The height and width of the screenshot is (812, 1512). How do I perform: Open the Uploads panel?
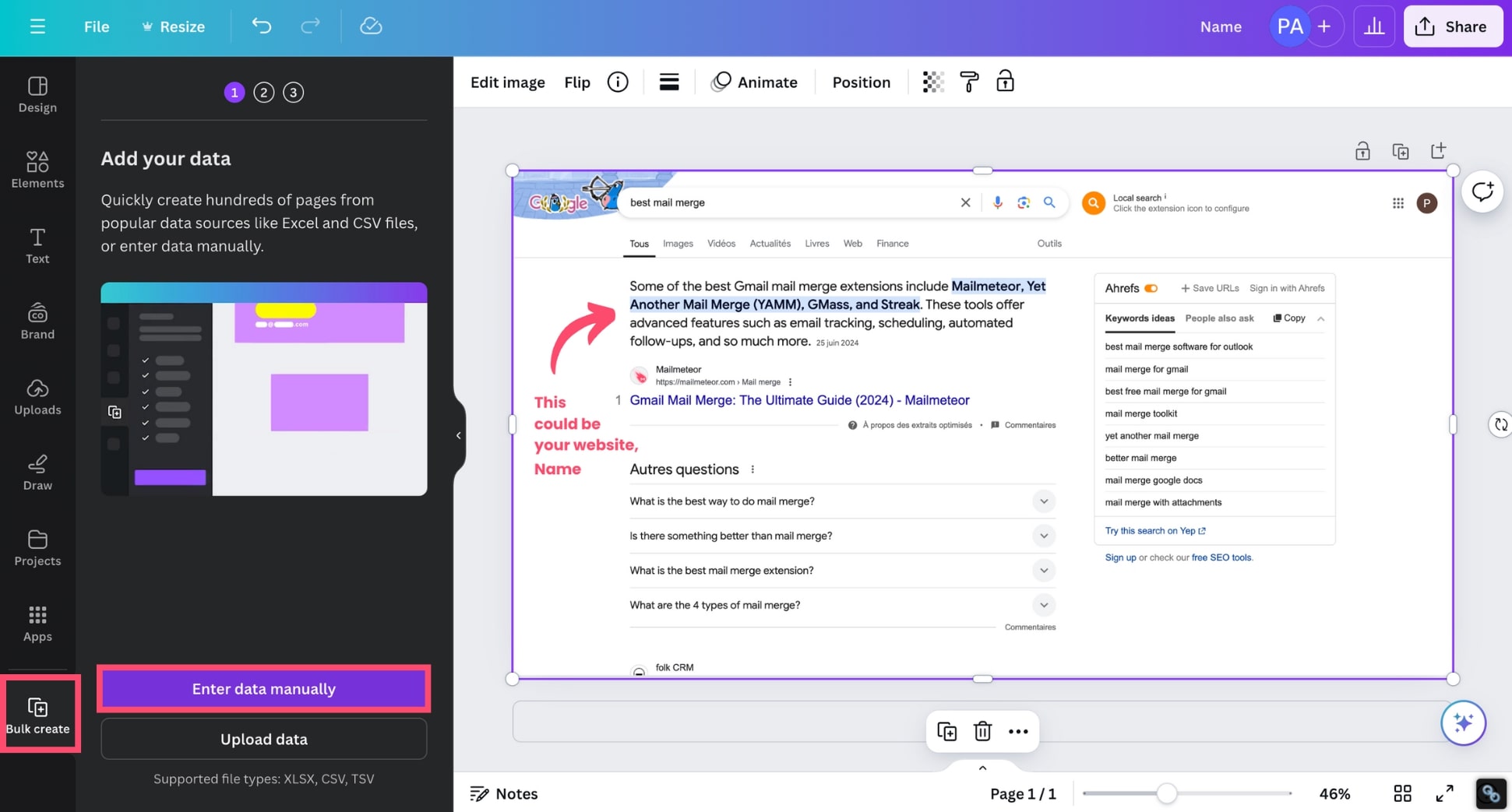(37, 396)
